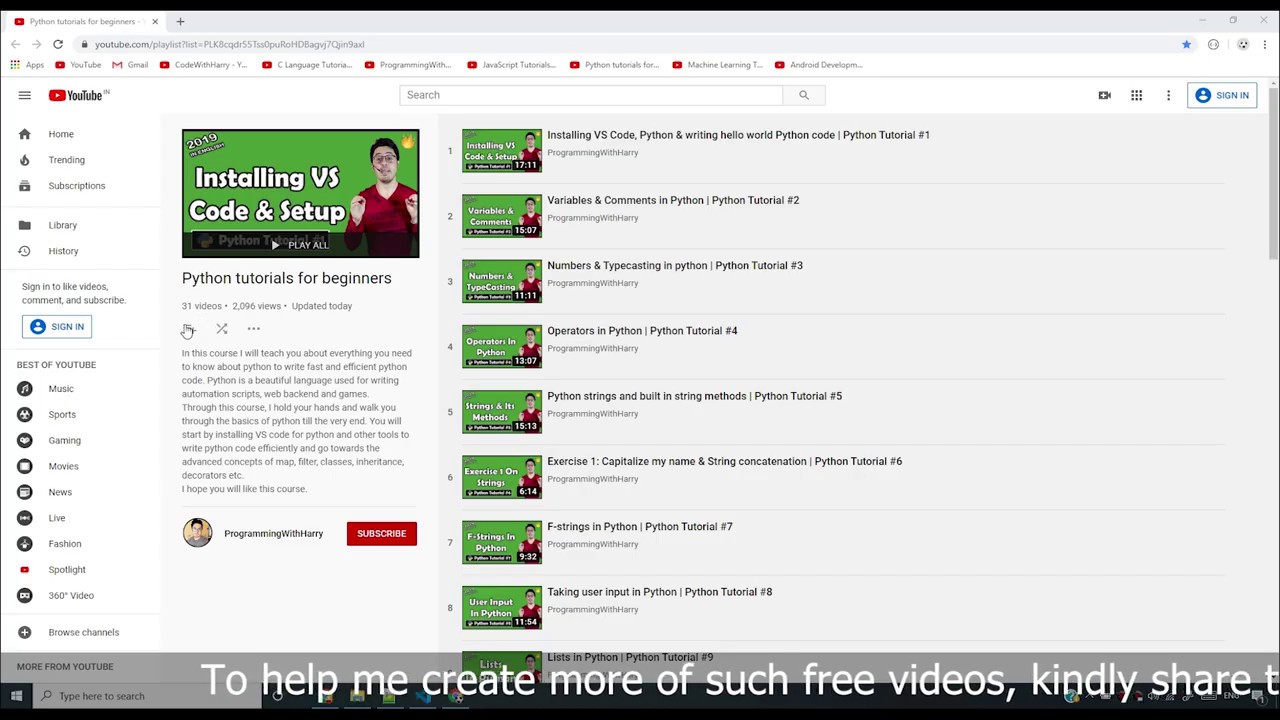Click Browse channels plus icon

coord(24,632)
